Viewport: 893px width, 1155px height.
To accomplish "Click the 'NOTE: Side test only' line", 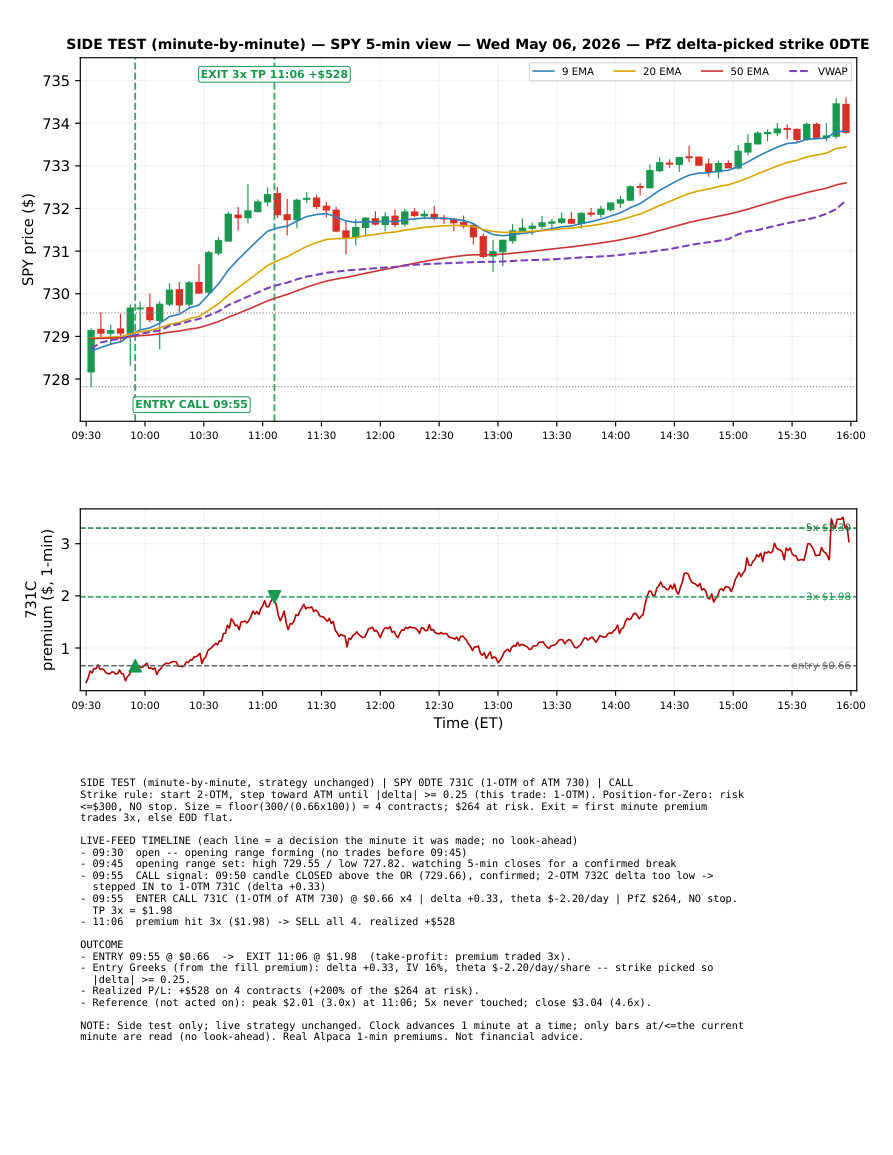I will point(412,1031).
